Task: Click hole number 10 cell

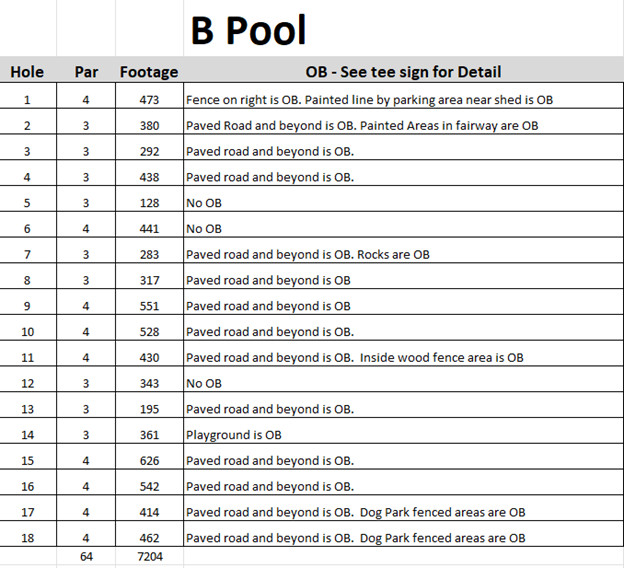Action: click(x=27, y=332)
